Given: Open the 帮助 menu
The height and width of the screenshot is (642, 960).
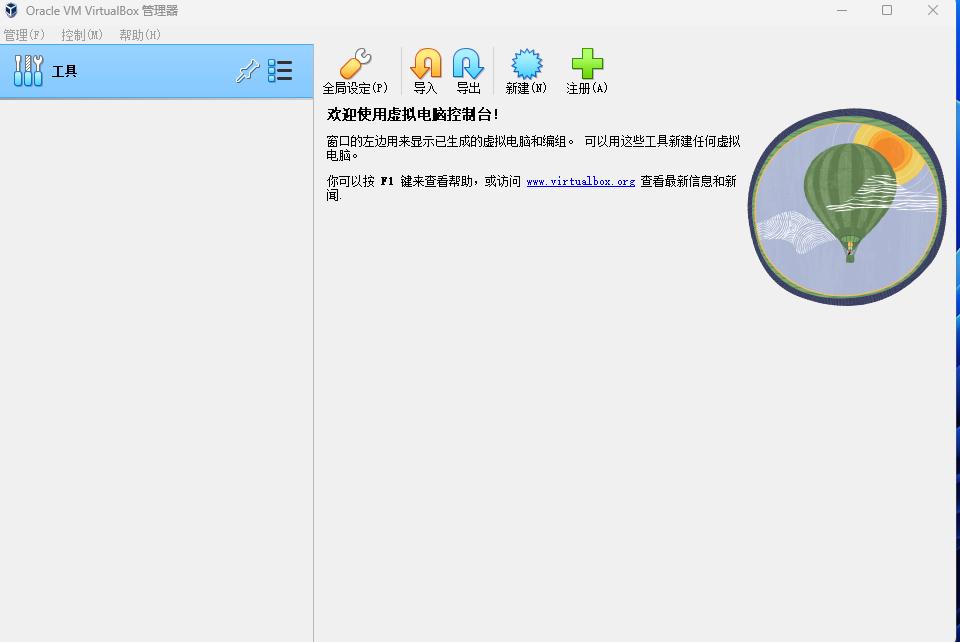Looking at the screenshot, I should tap(140, 33).
